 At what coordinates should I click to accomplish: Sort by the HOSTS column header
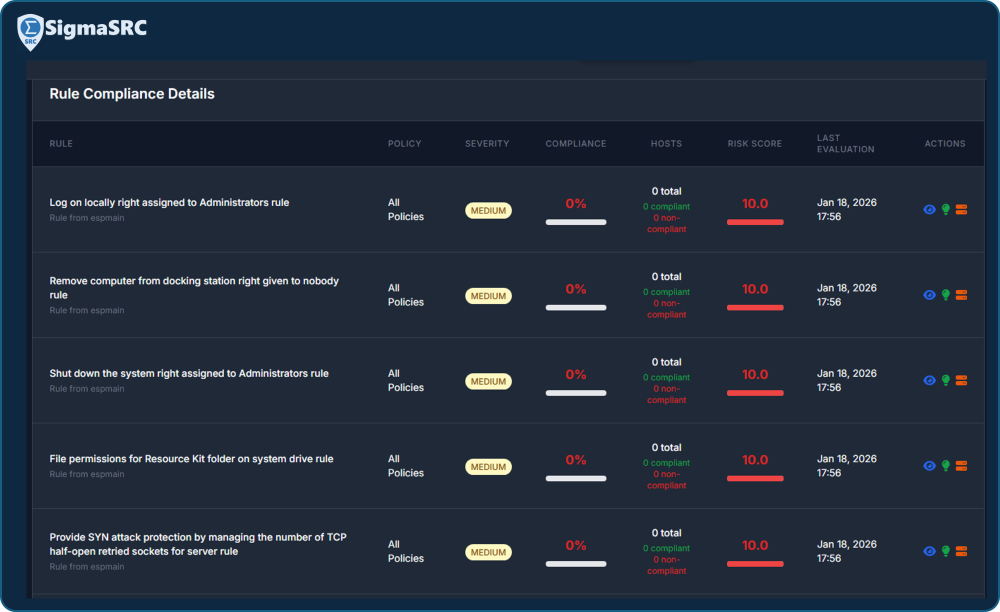pos(666,144)
